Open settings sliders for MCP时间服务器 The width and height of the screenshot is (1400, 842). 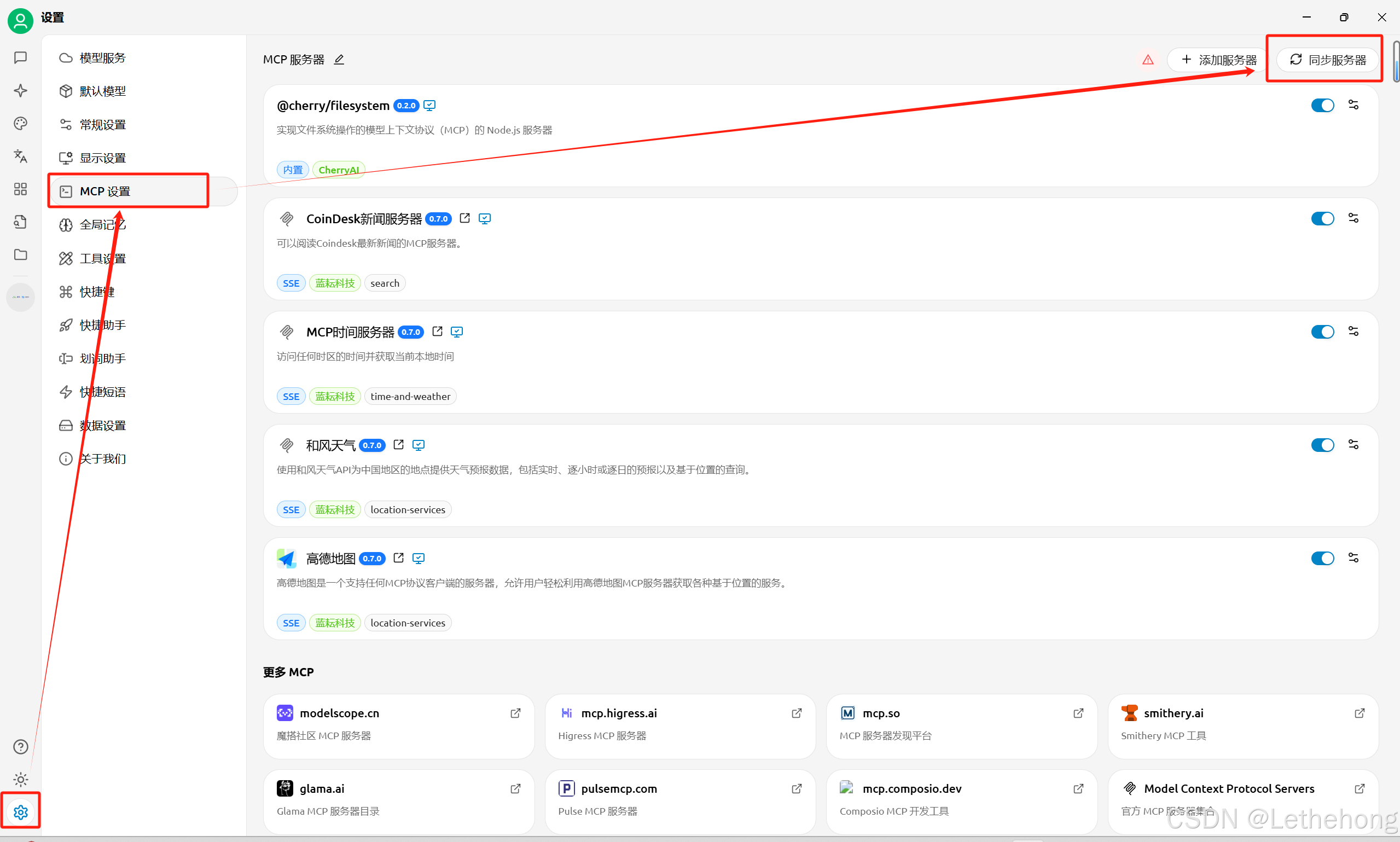coord(1353,332)
